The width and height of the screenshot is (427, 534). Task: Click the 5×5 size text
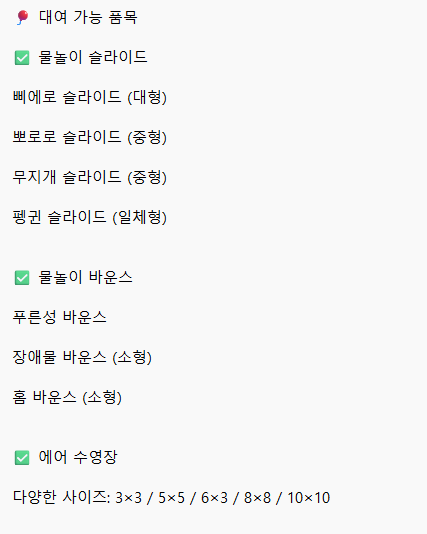point(171,498)
